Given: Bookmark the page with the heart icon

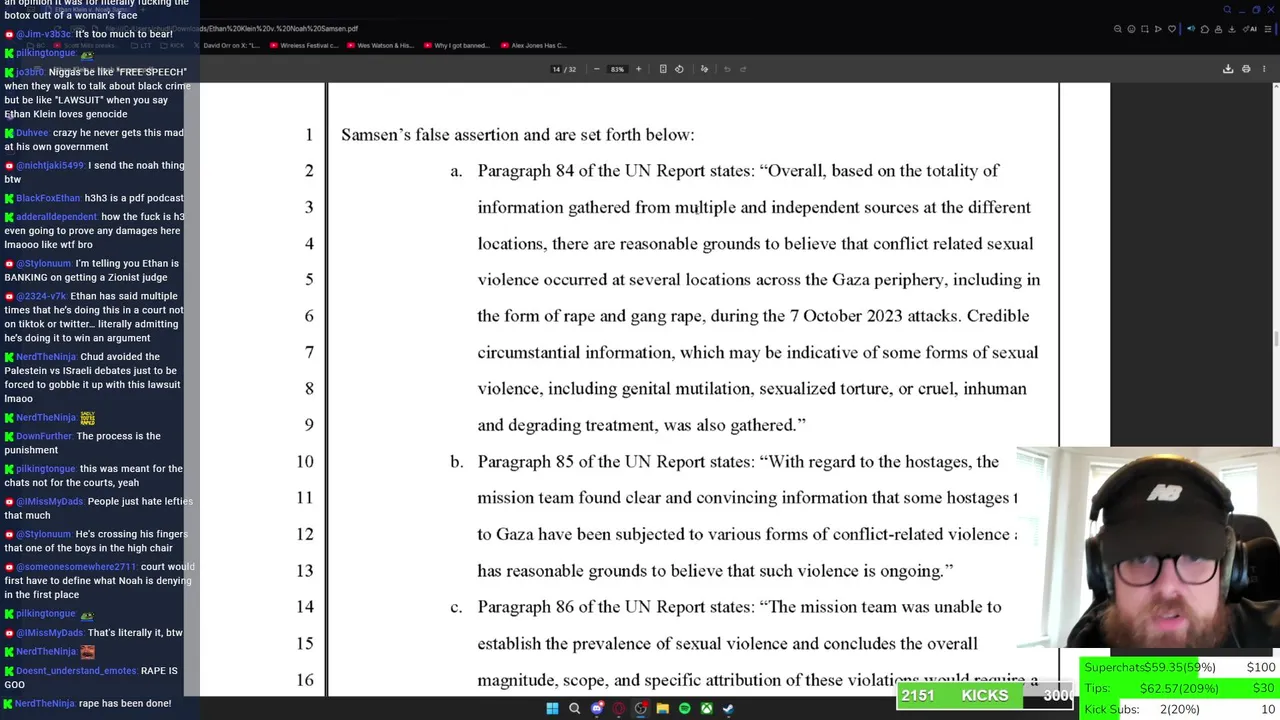Looking at the screenshot, I should point(1172,29).
